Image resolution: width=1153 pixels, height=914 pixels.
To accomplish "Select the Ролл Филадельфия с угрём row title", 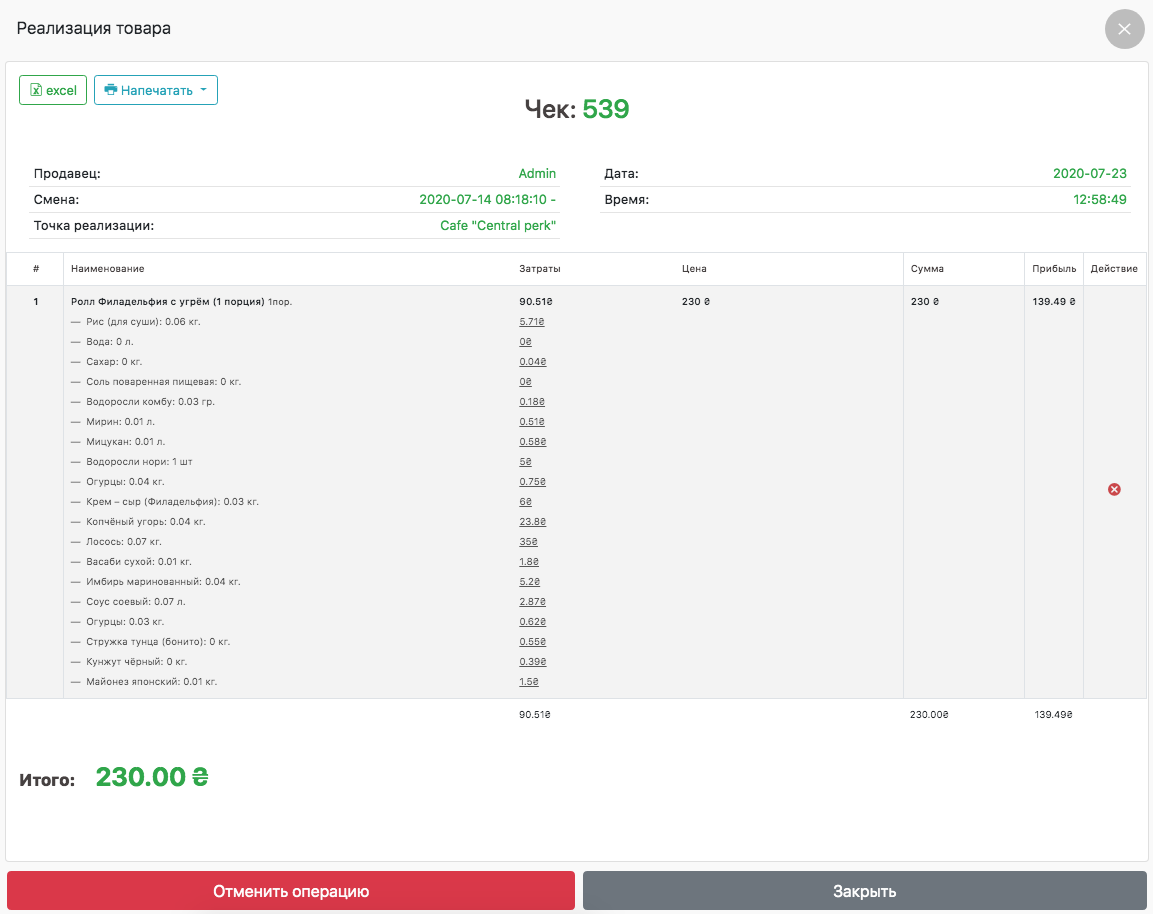I will (167, 302).
